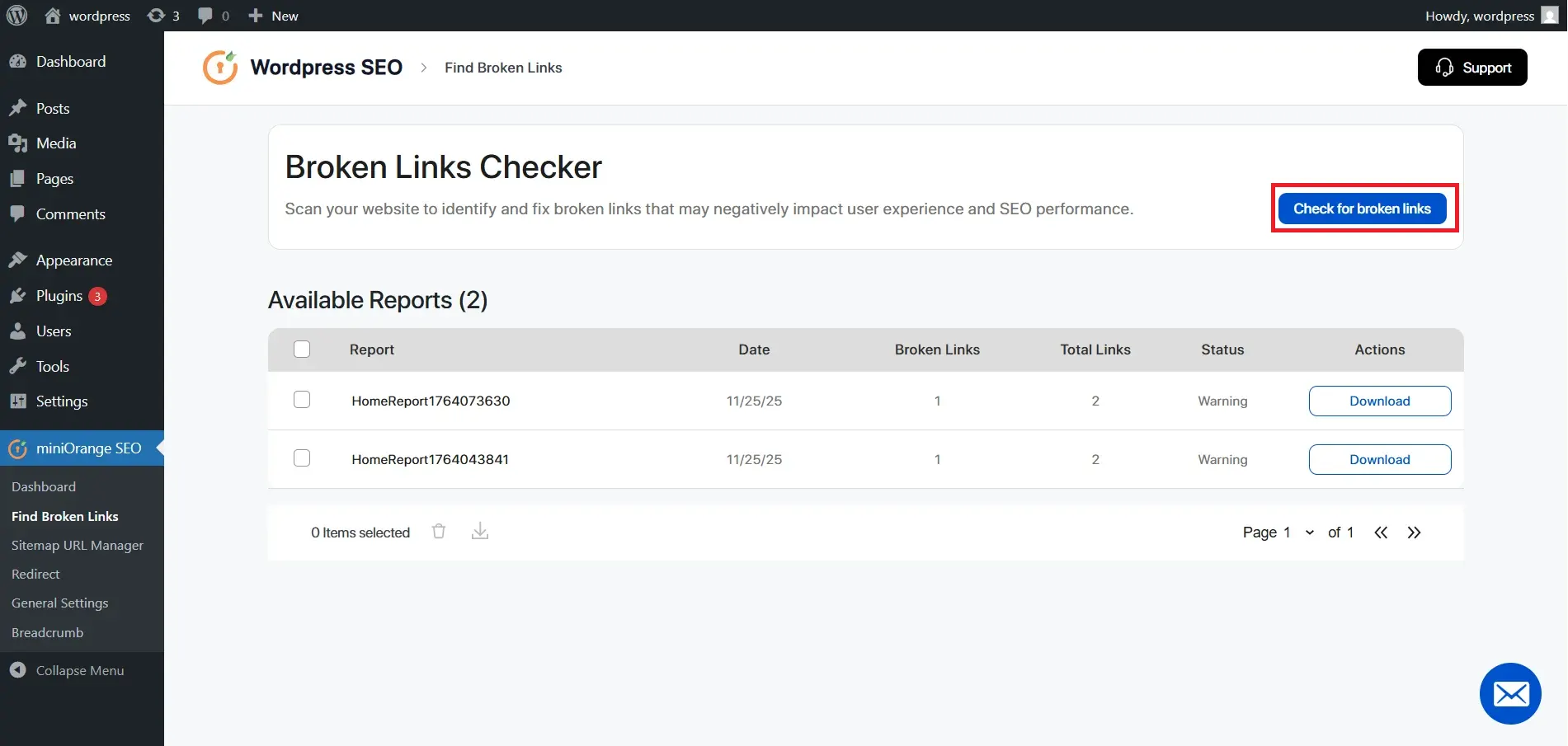Select Plugins from the sidebar
1568x746 pixels.
(x=59, y=296)
